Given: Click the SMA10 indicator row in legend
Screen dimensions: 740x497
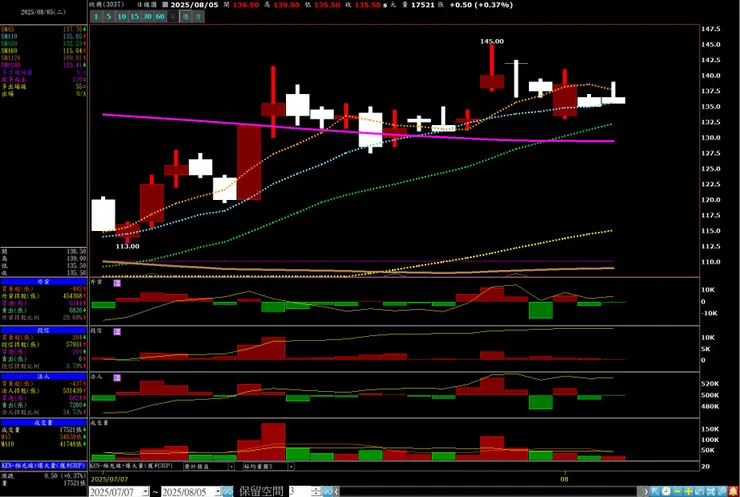Looking at the screenshot, I should click(x=43, y=36).
